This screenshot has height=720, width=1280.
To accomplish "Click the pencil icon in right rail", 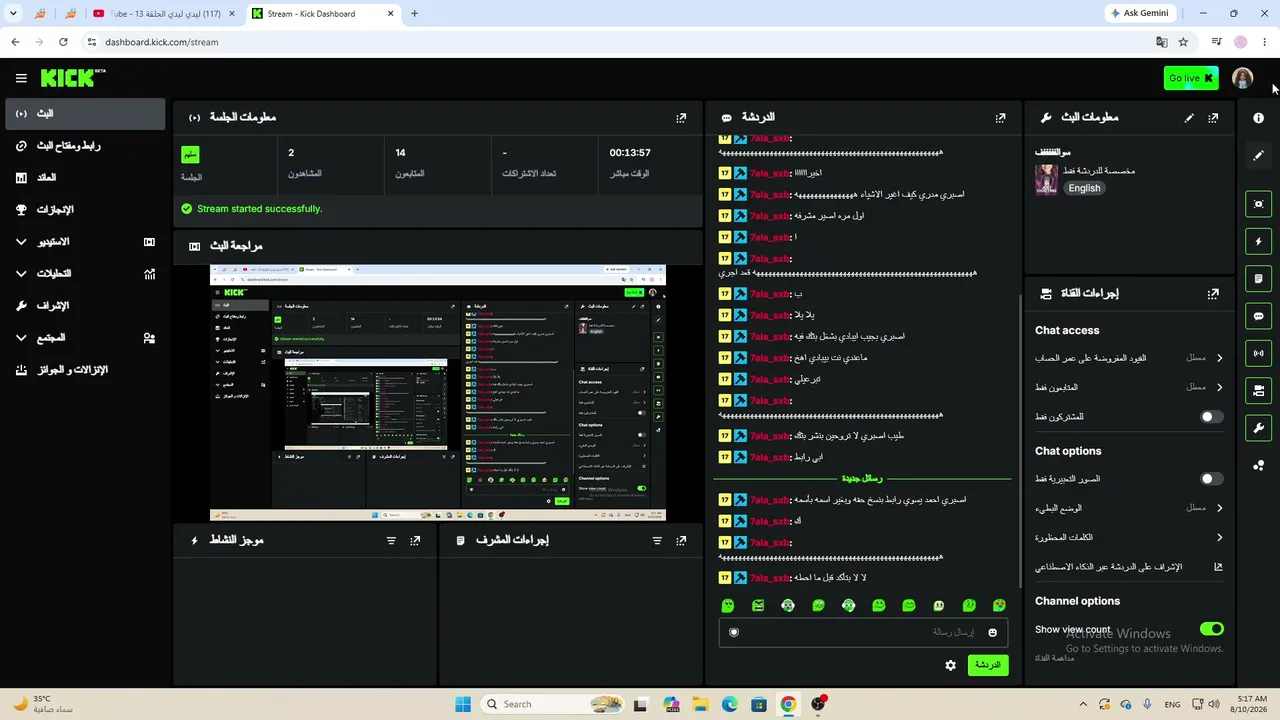I will pyautogui.click(x=1258, y=155).
